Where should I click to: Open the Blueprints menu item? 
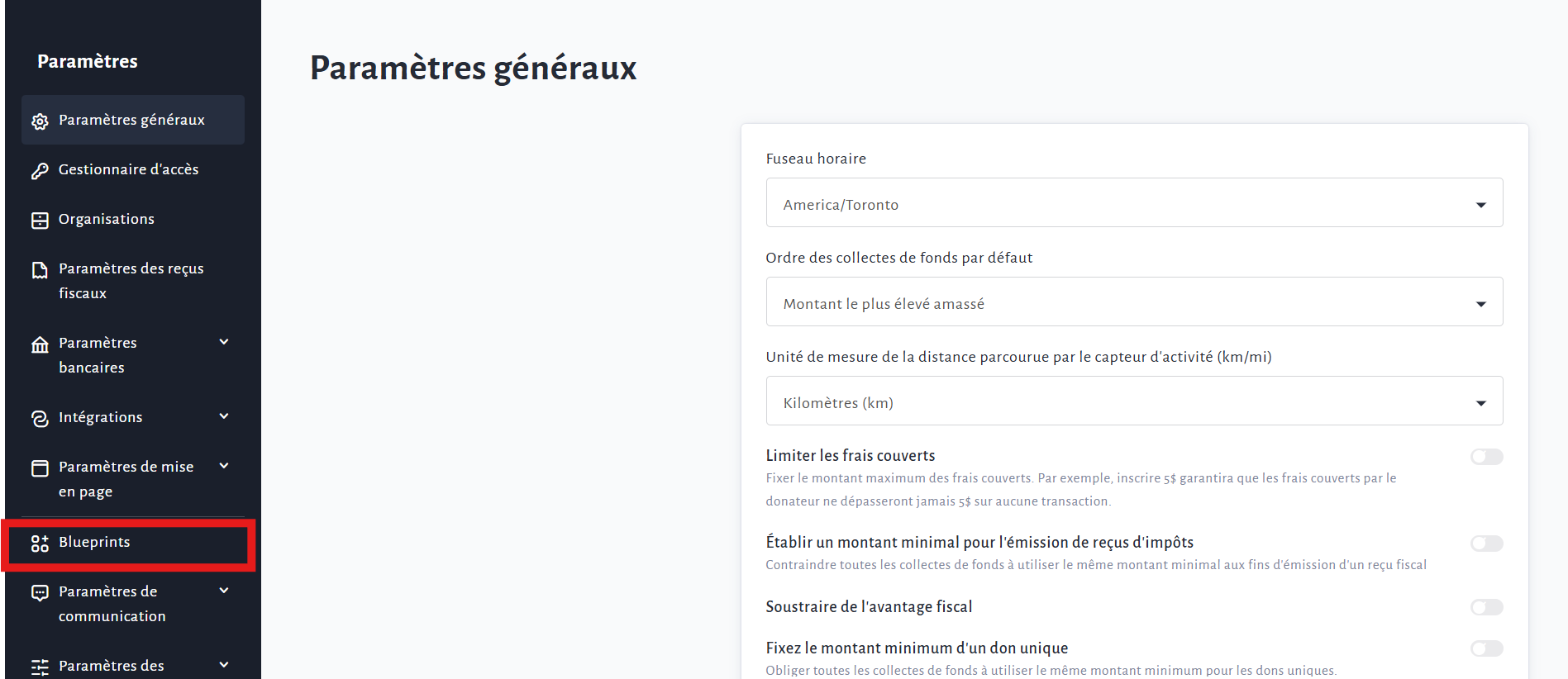click(94, 543)
